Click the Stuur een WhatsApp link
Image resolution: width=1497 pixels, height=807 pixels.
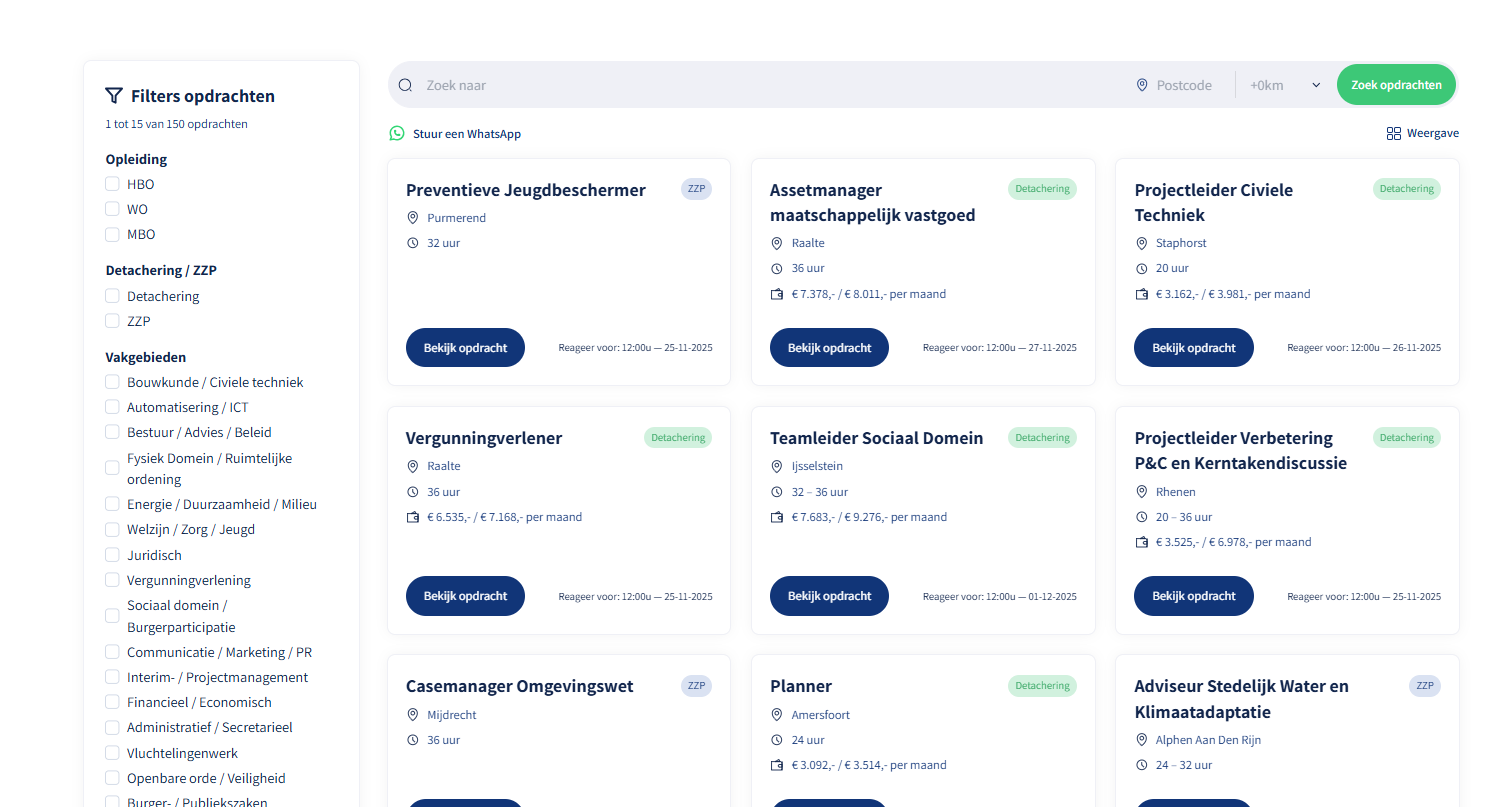466,134
